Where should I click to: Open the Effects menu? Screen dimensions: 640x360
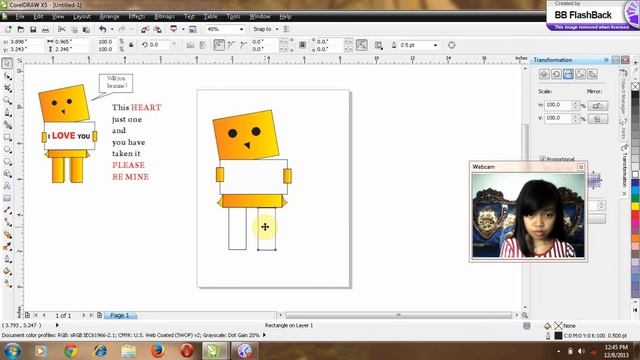137,16
